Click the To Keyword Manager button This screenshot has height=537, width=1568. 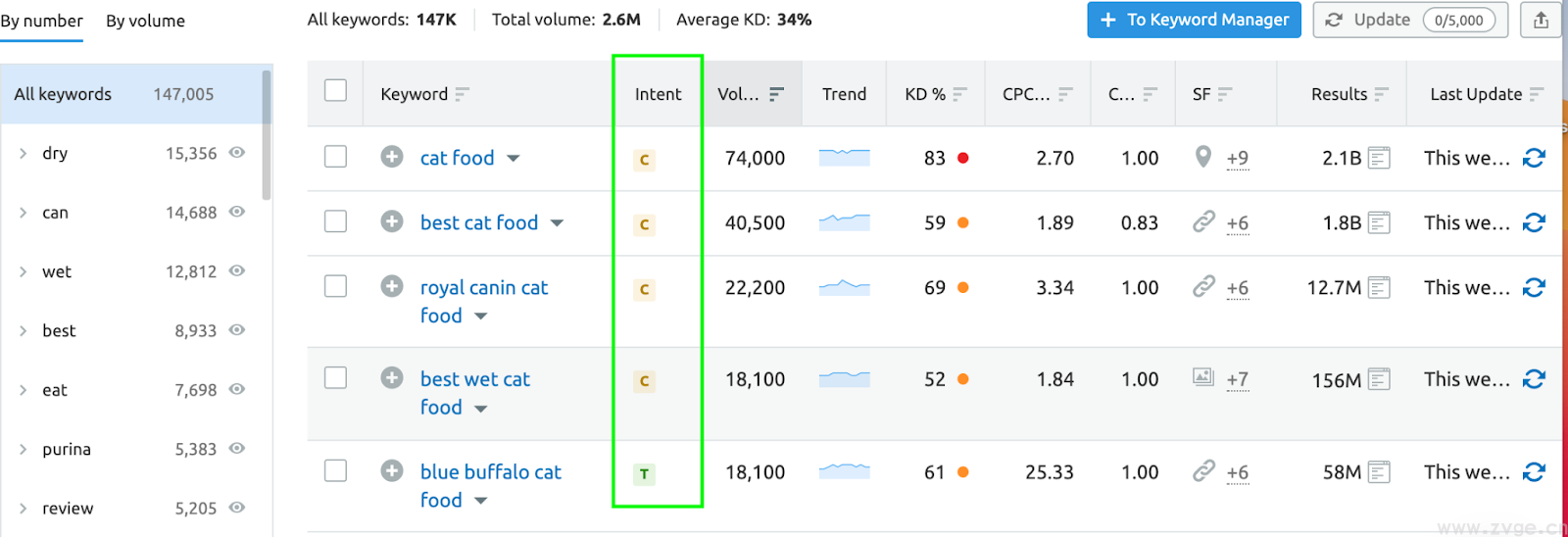pos(1194,20)
